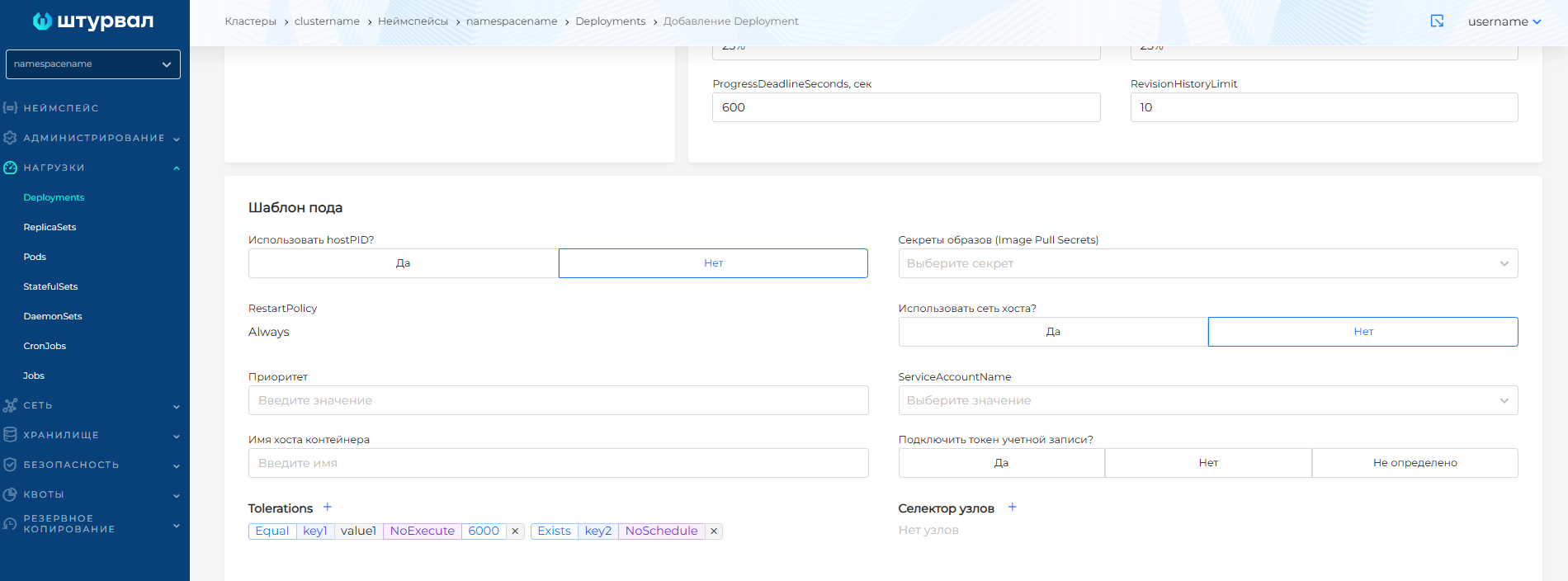Click the Безопасность shield icon
Screen dimensions: 1568x581
click(x=10, y=465)
